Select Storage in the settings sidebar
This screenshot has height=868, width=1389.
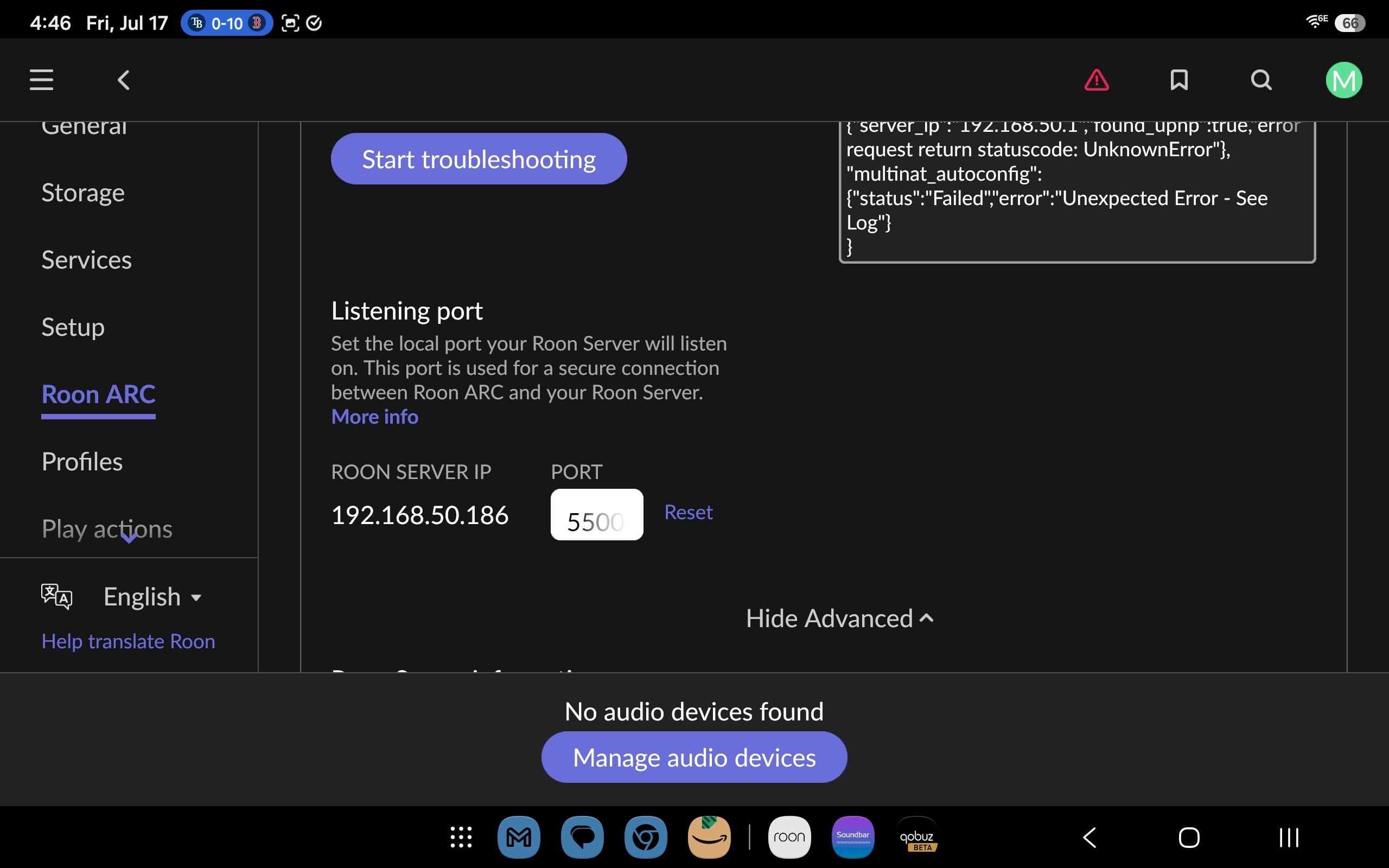click(x=82, y=192)
